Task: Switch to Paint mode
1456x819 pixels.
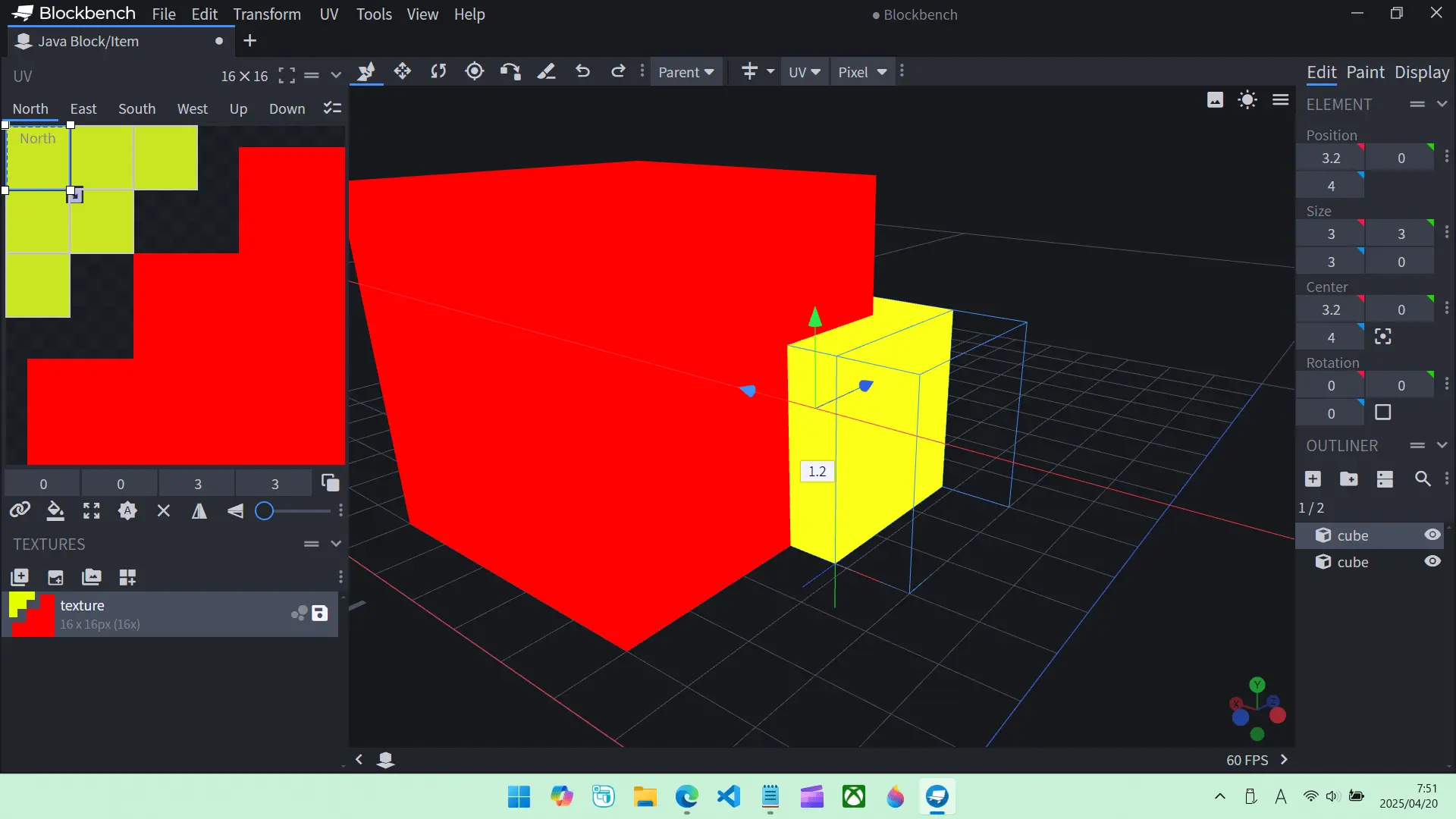Action: tap(1365, 72)
